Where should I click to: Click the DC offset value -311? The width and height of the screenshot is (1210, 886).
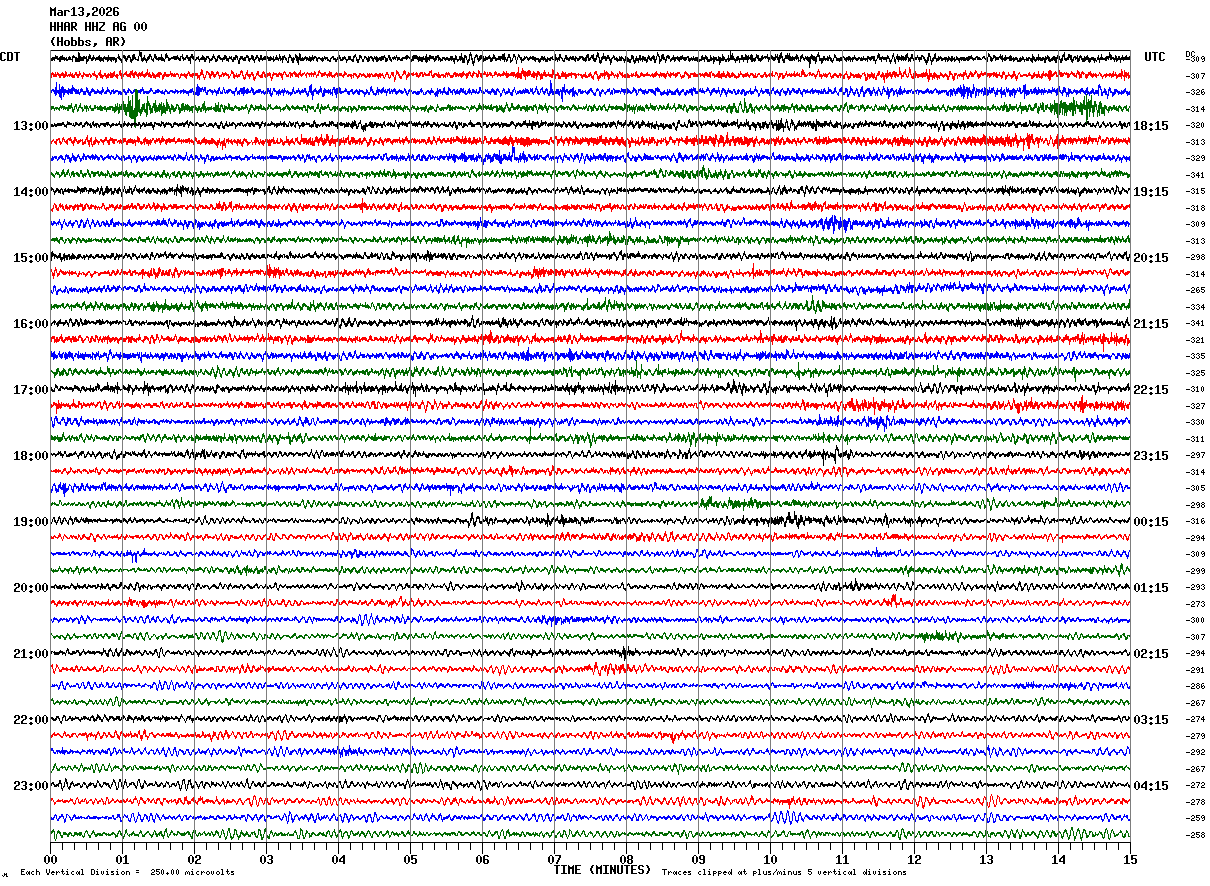[x=1195, y=439]
